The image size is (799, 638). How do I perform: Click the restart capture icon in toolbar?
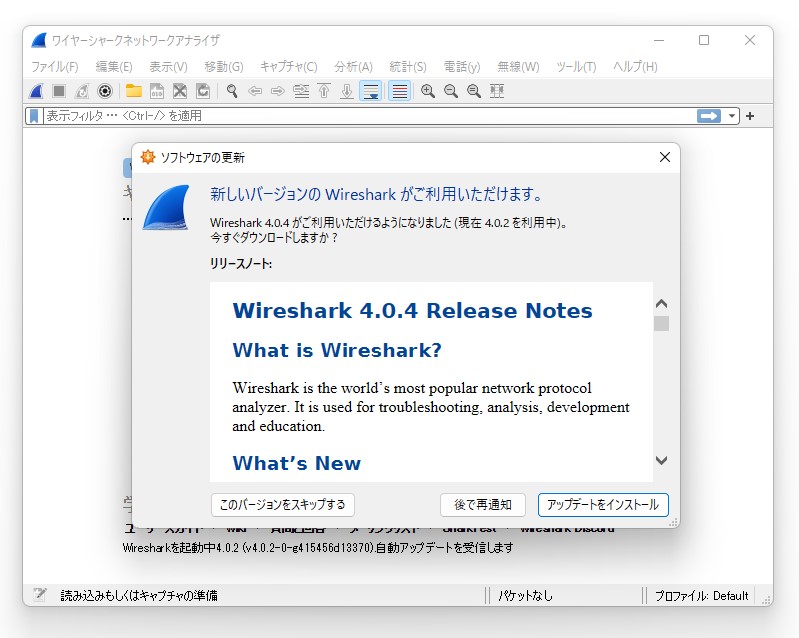click(82, 91)
